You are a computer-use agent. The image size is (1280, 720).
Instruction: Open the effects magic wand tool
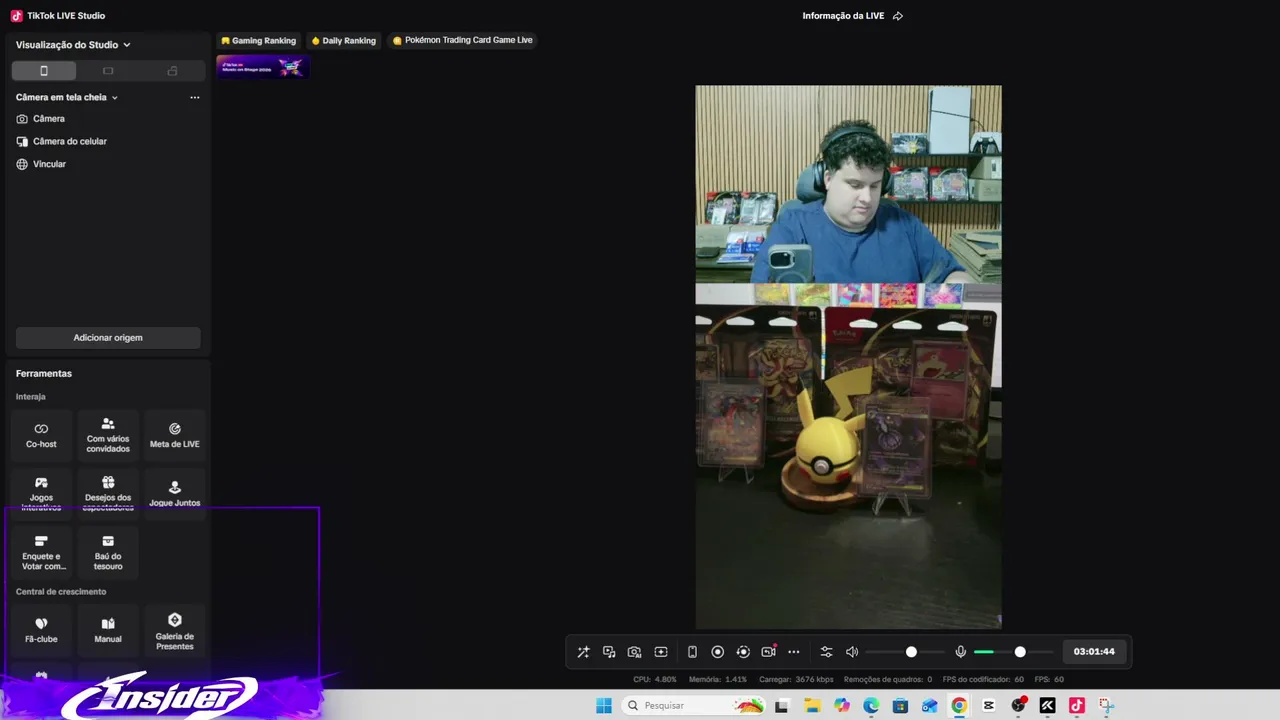point(583,652)
